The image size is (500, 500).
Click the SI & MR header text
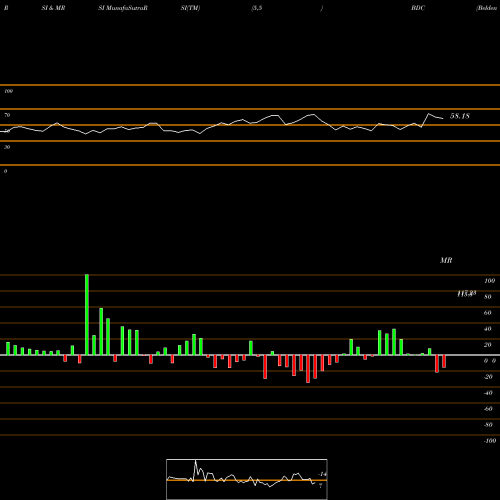tap(53, 8)
